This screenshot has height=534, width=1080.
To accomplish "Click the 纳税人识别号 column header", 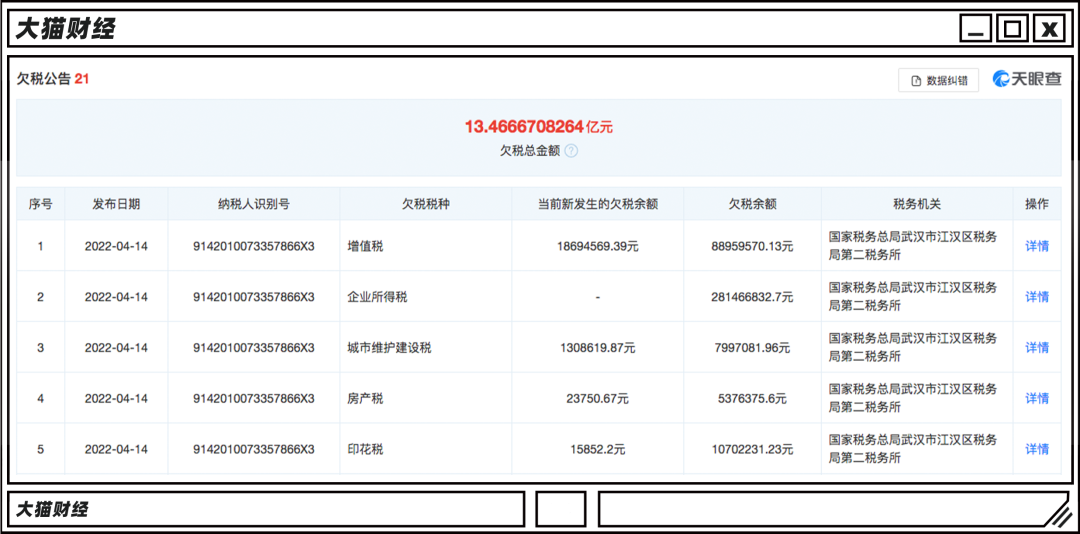I will tap(254, 204).
